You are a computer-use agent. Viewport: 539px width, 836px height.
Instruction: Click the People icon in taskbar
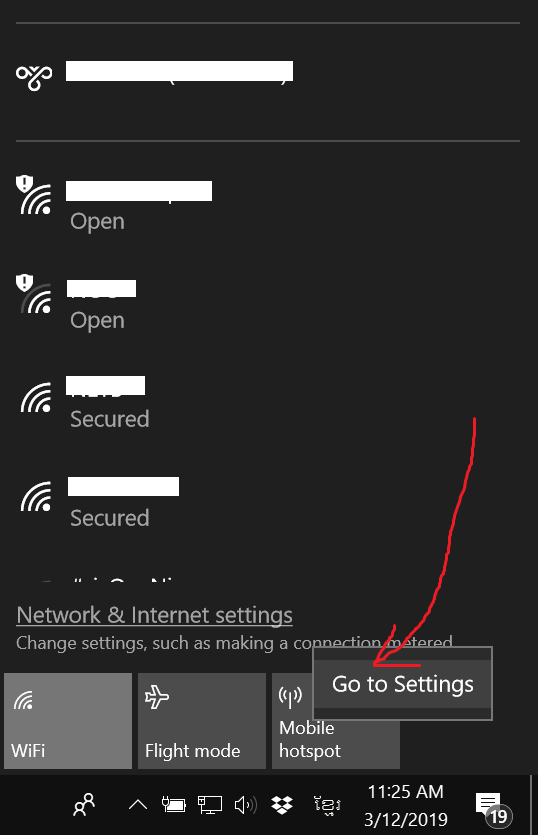(x=84, y=805)
